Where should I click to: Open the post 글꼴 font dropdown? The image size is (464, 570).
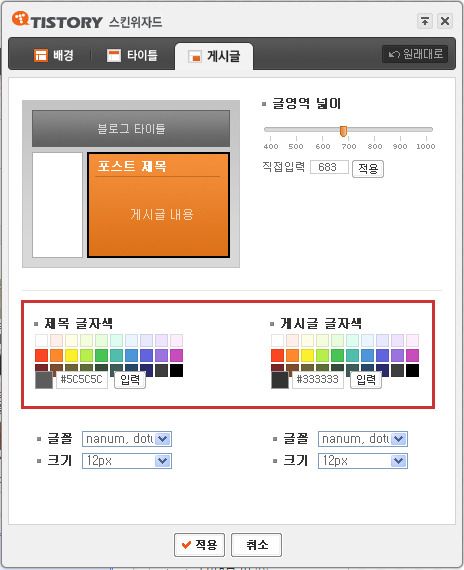(363, 439)
